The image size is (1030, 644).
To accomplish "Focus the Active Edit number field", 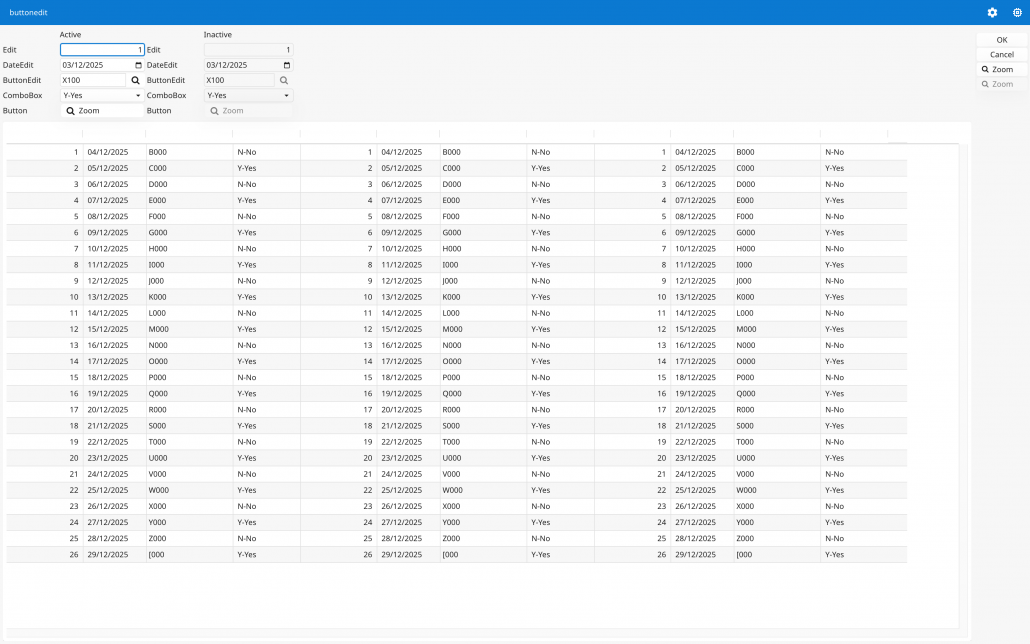I will click(102, 50).
